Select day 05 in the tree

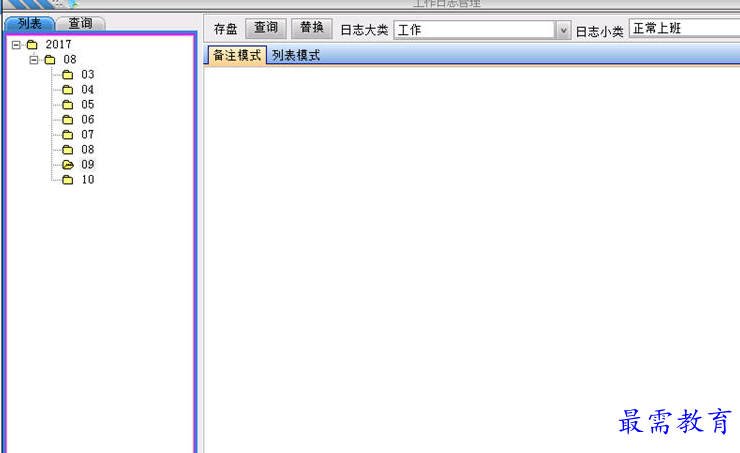point(88,104)
